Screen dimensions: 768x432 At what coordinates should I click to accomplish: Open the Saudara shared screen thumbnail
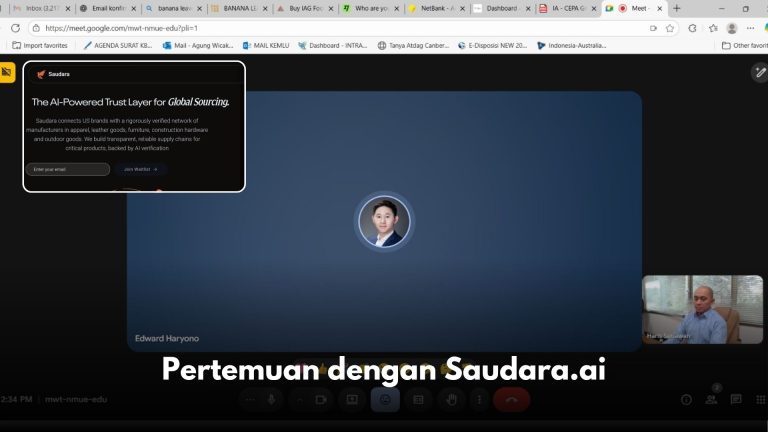pos(134,126)
